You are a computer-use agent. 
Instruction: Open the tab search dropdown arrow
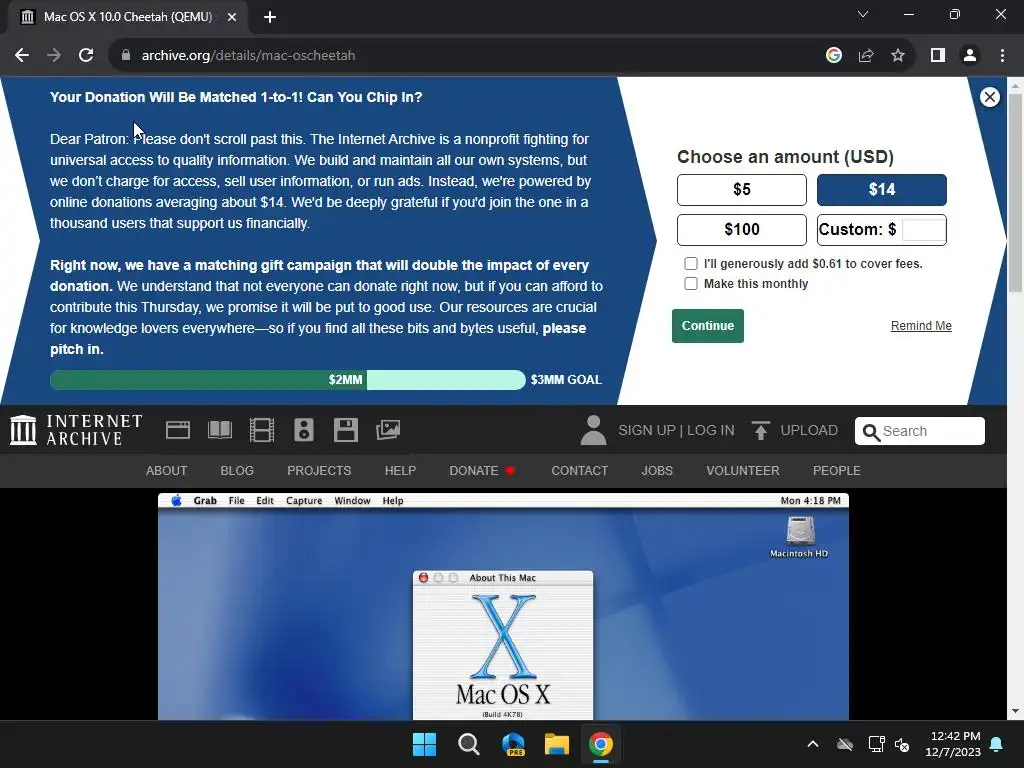pyautogui.click(x=863, y=14)
